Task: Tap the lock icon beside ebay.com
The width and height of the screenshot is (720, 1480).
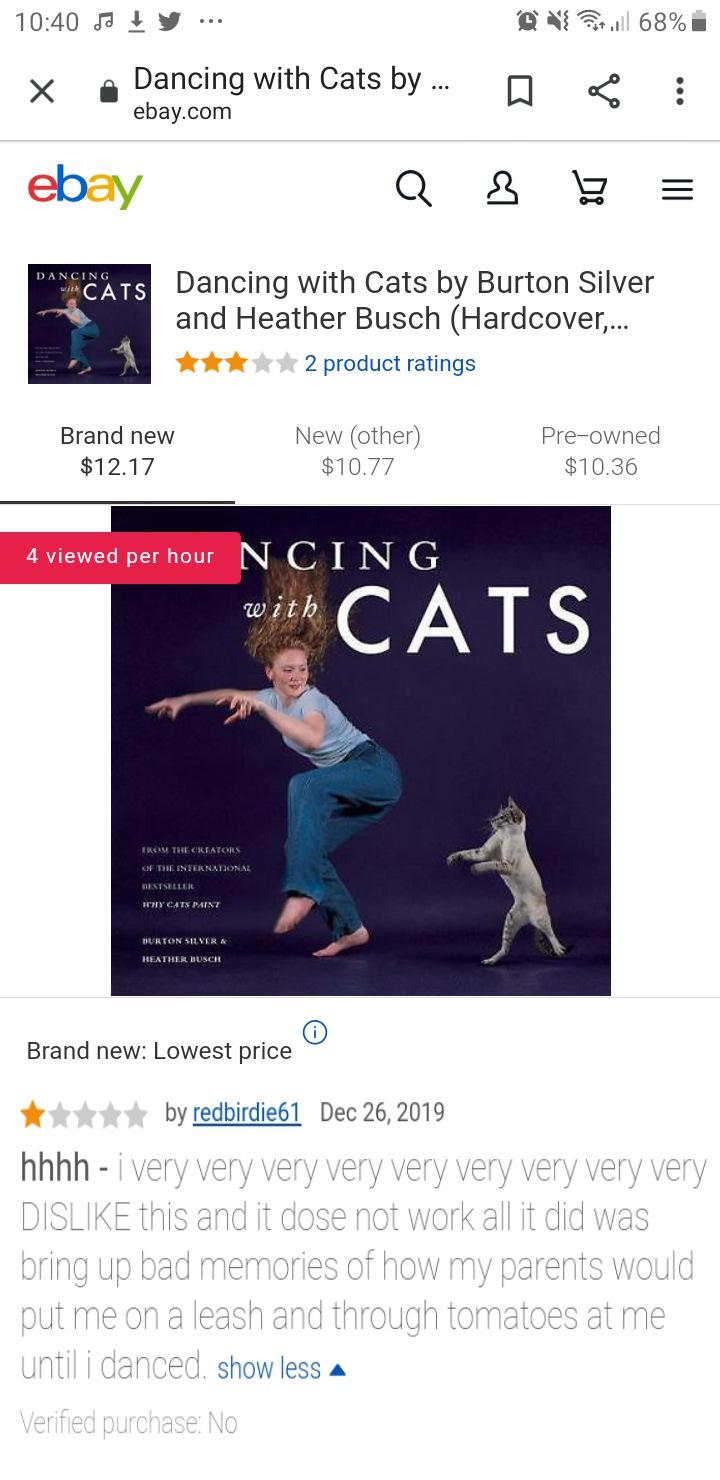Action: (x=109, y=93)
